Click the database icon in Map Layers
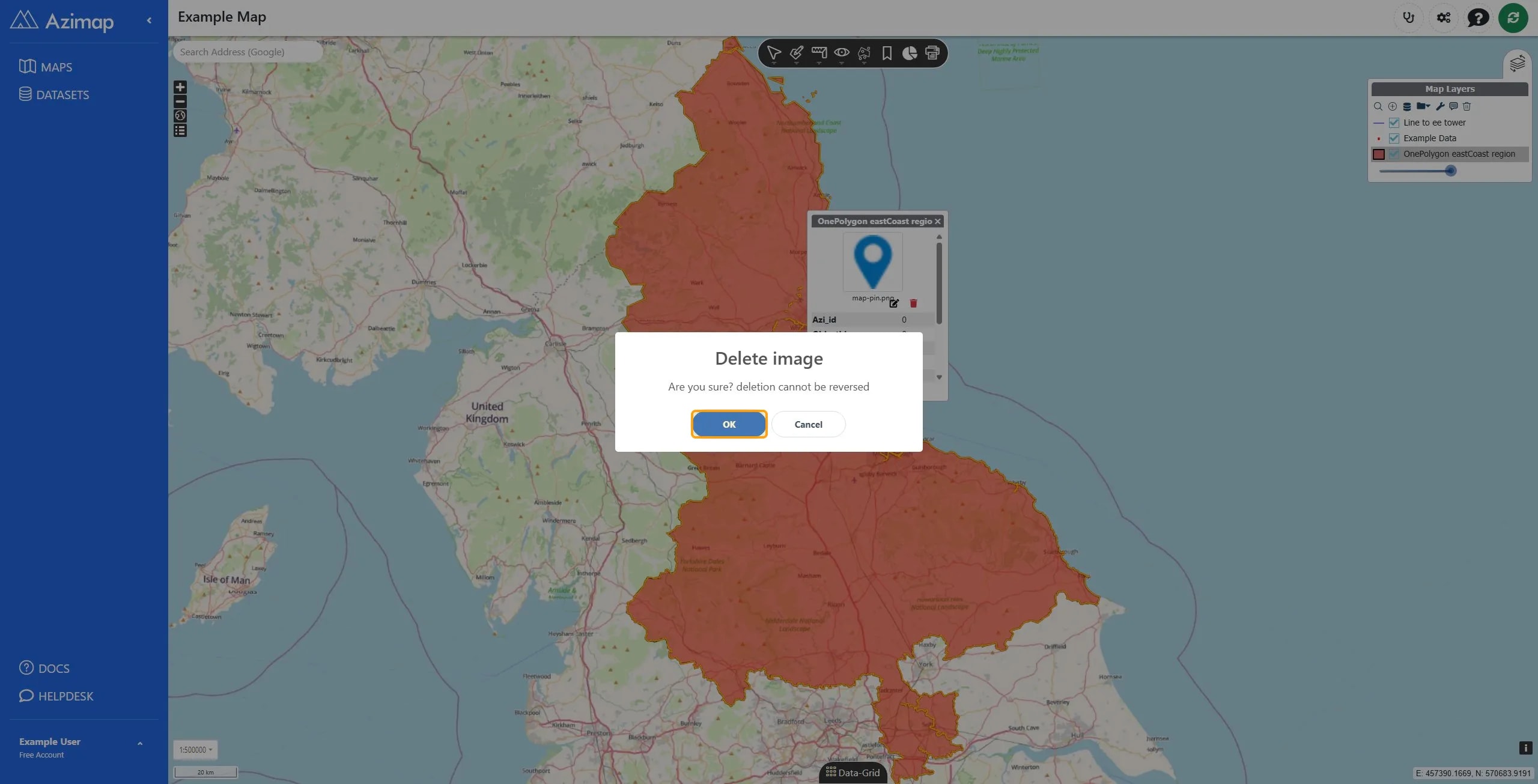The width and height of the screenshot is (1538, 784). click(1407, 106)
